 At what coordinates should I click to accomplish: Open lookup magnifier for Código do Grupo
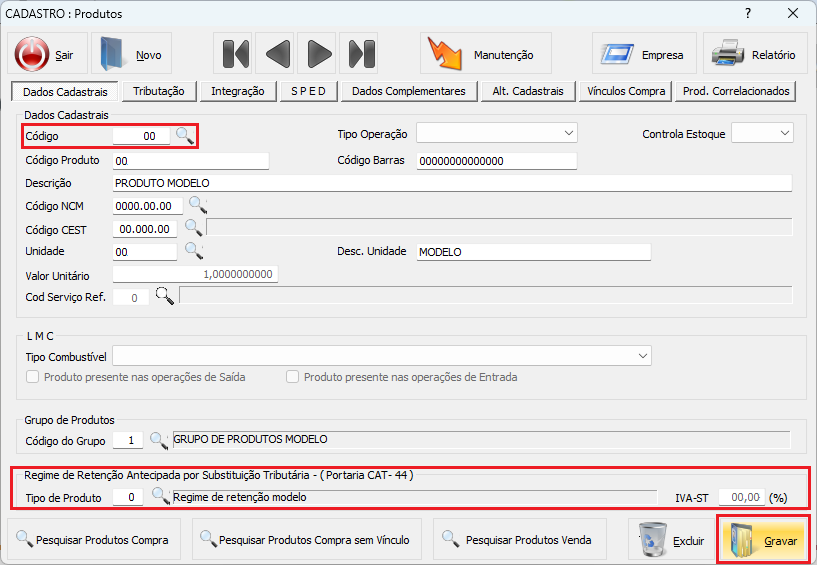158,440
